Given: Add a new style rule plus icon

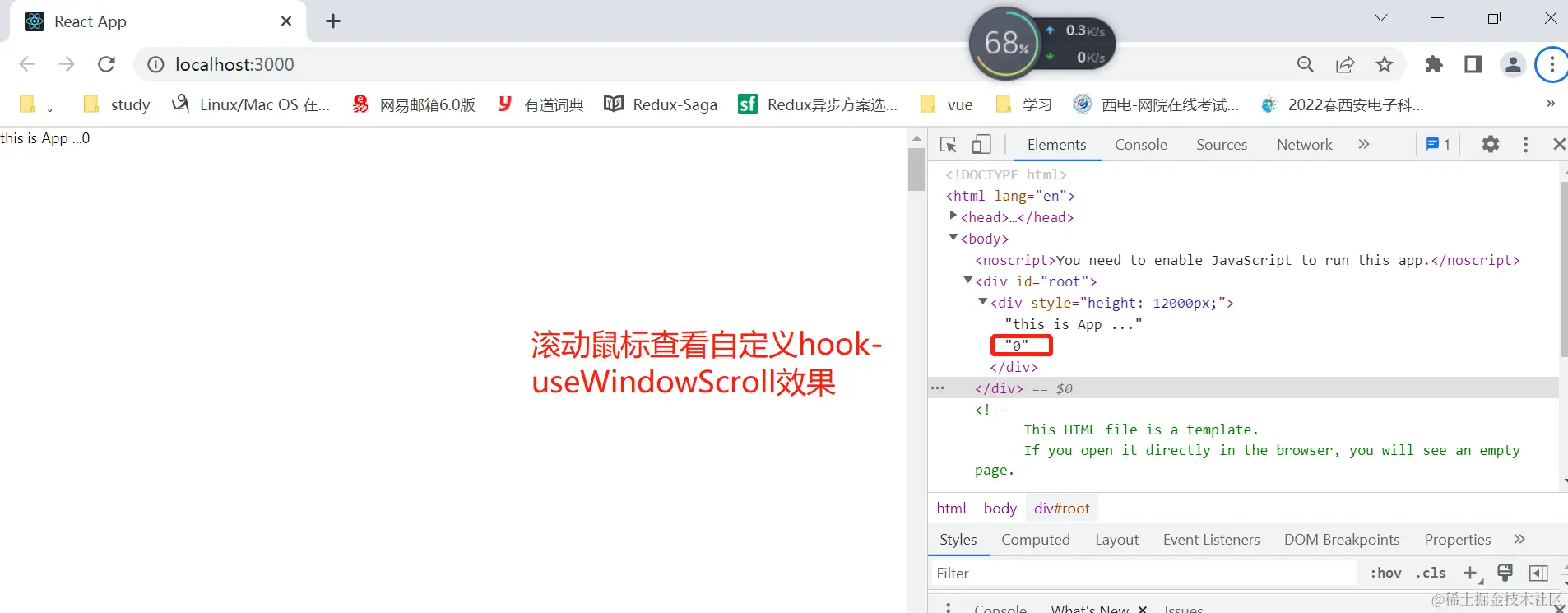Looking at the screenshot, I should 1470,574.
